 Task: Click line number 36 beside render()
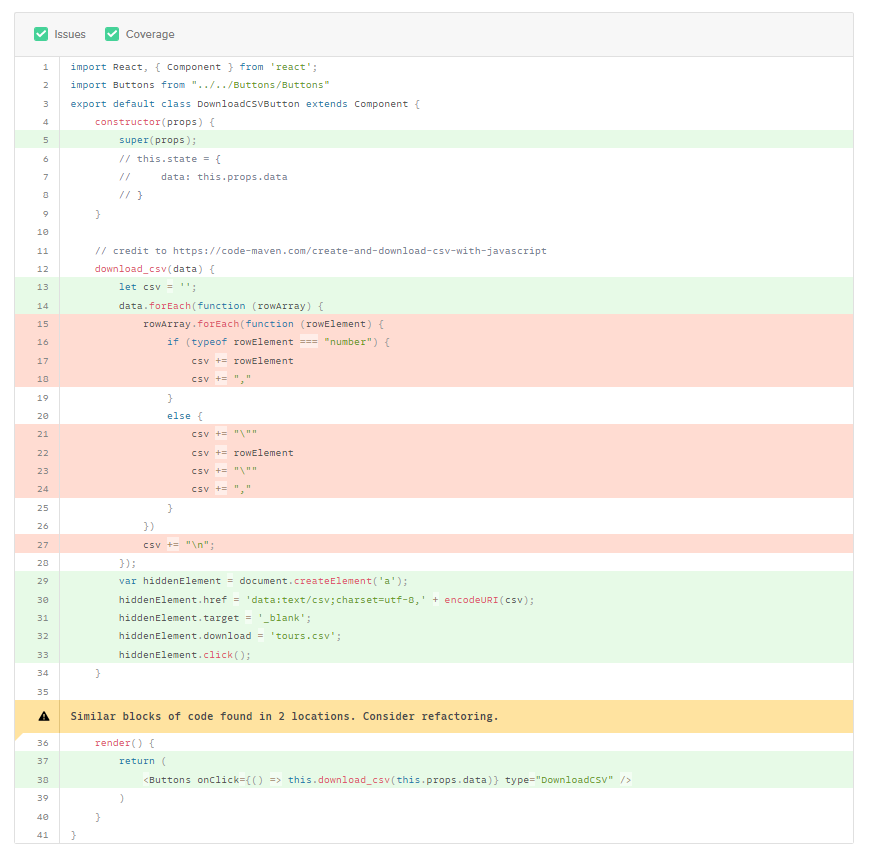[43, 743]
